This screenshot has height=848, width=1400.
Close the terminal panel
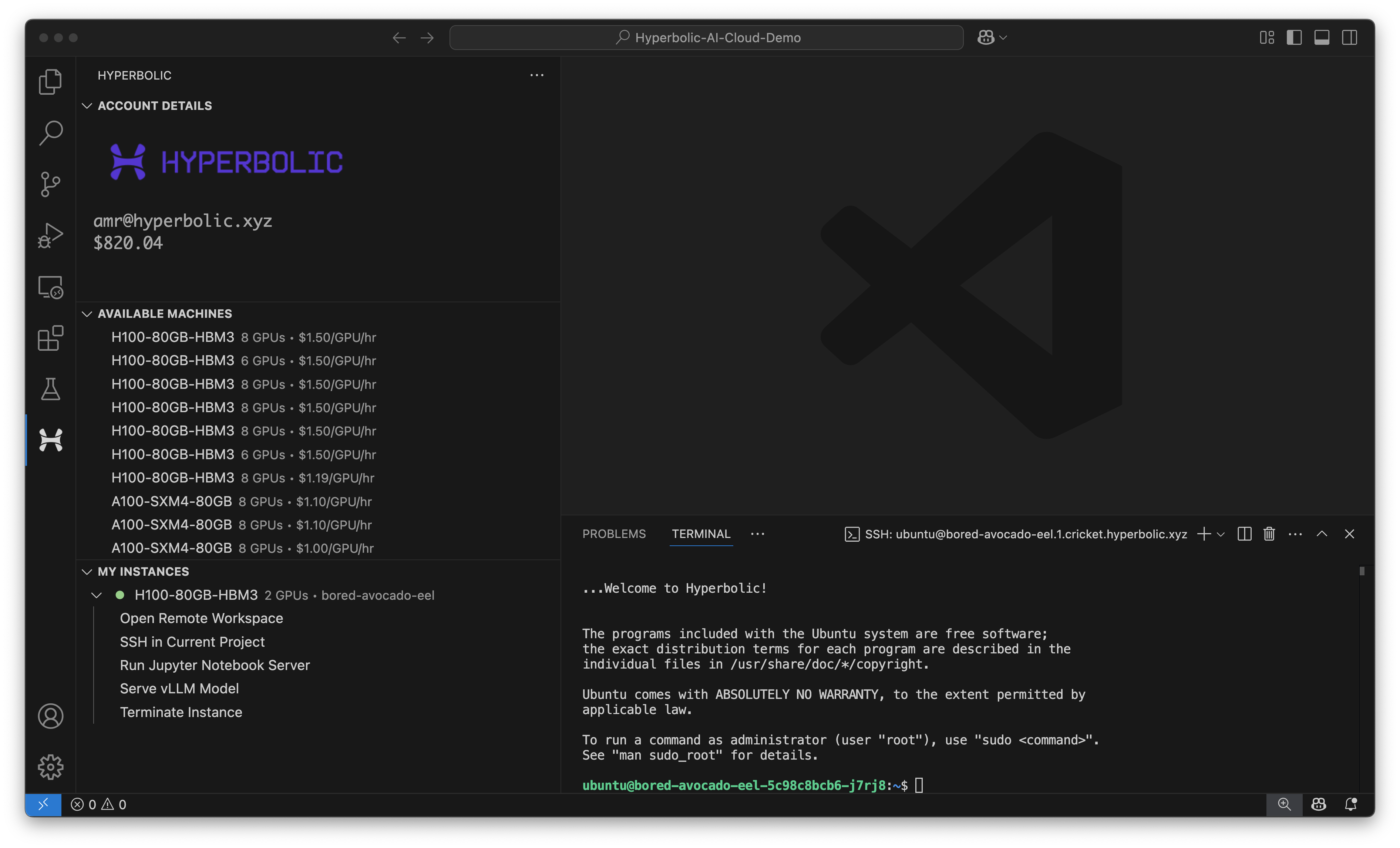click(1349, 534)
